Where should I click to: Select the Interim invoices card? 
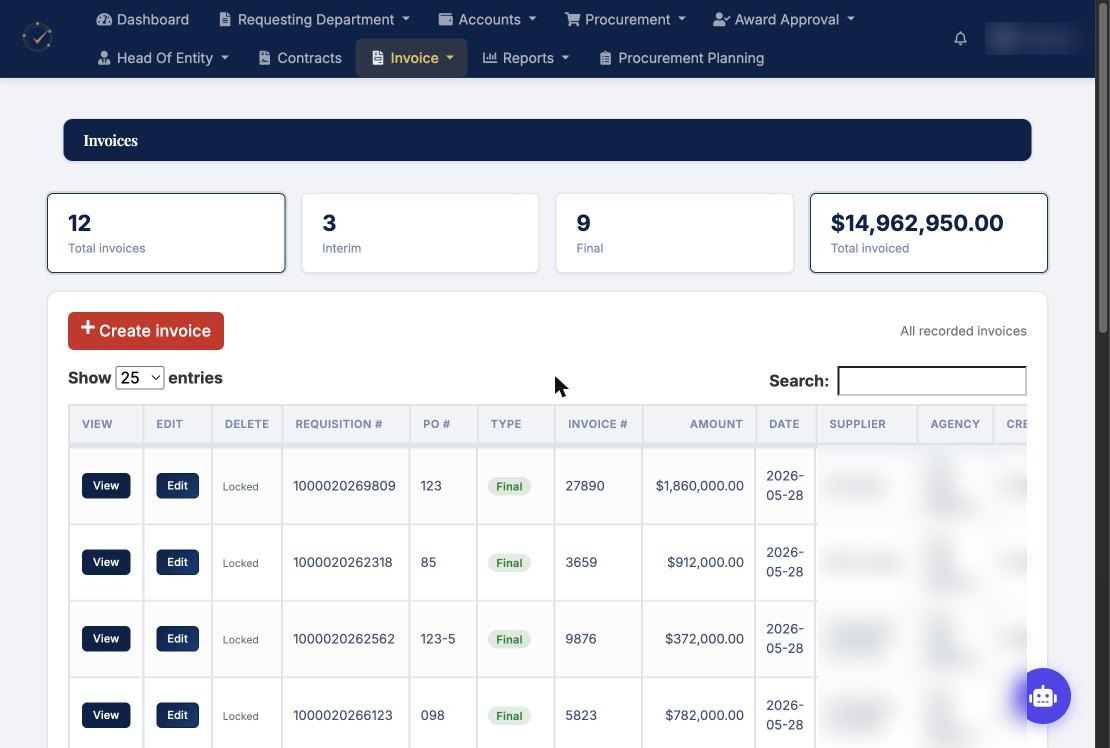[x=420, y=233]
